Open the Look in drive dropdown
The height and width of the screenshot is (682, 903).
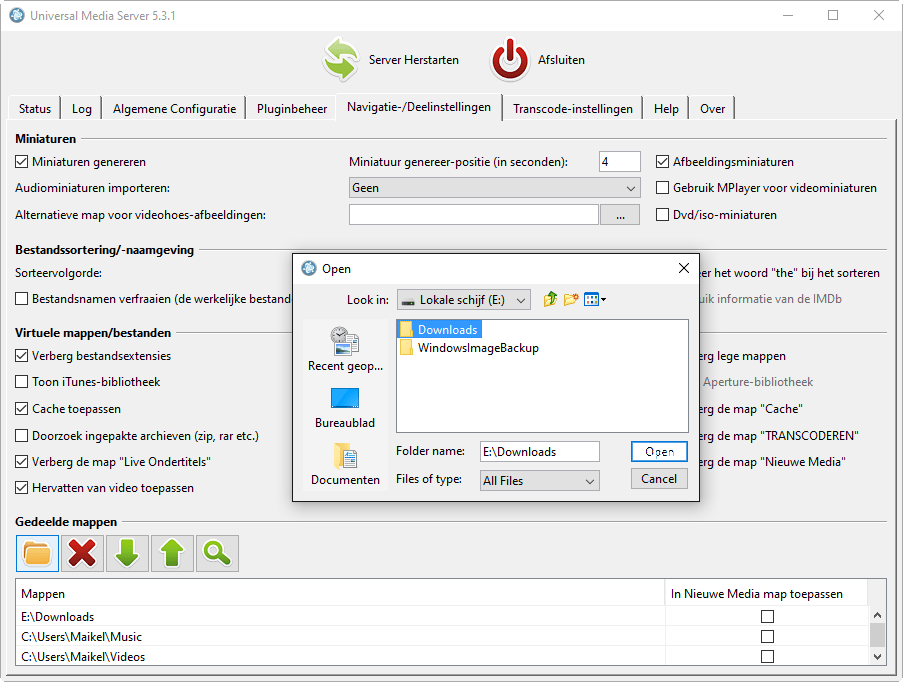[464, 300]
